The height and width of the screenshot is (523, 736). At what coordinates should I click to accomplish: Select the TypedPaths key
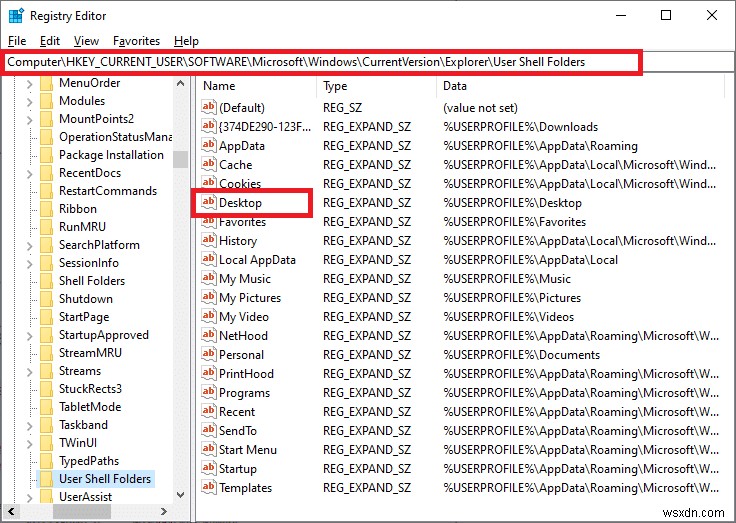click(89, 461)
